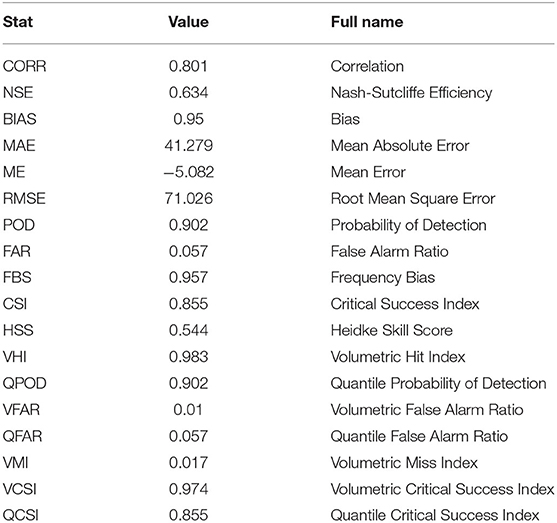Click the Stat column header
The width and height of the screenshot is (557, 523).
click(x=18, y=22)
